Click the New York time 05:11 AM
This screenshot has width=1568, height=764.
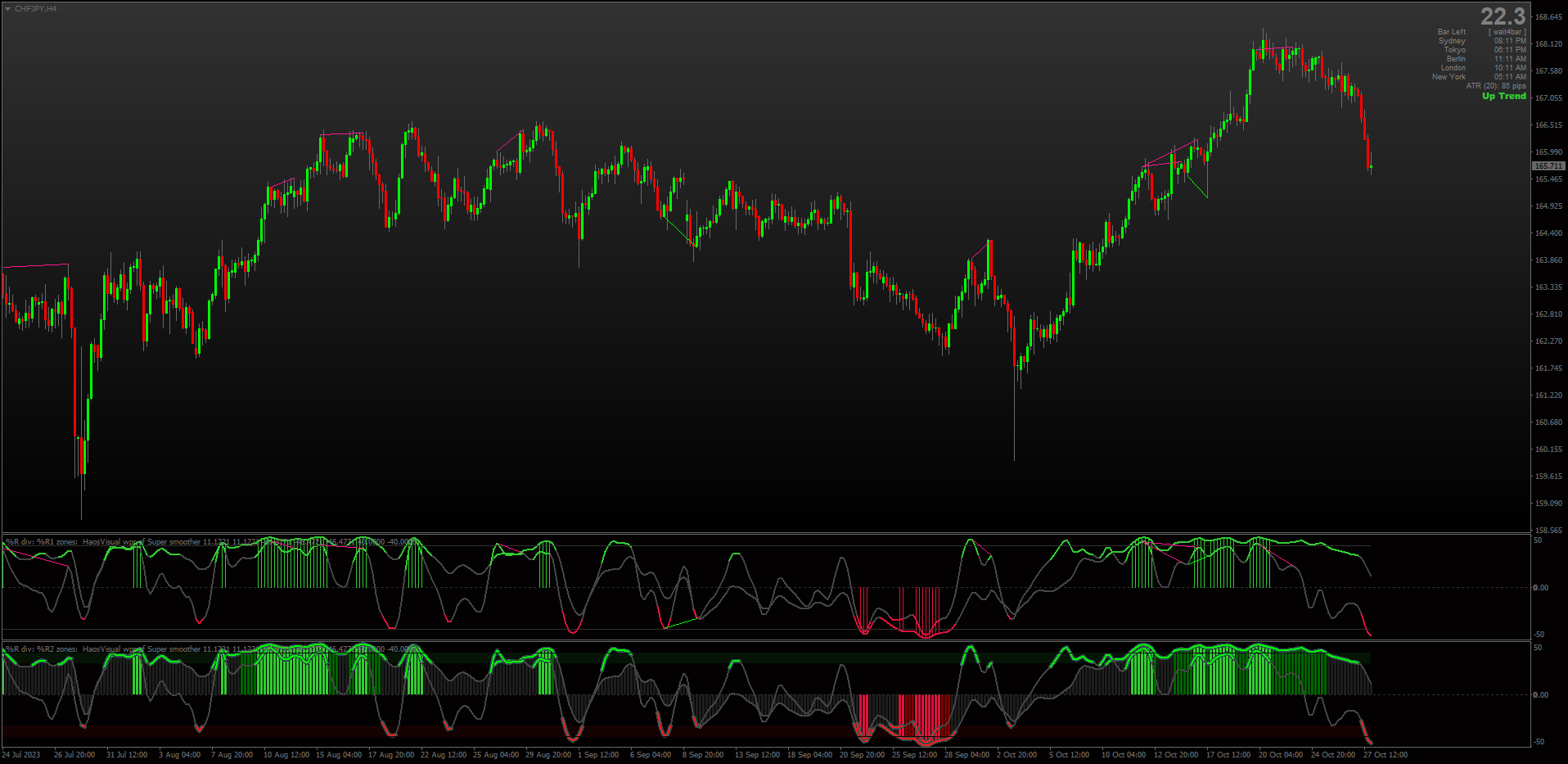1510,77
